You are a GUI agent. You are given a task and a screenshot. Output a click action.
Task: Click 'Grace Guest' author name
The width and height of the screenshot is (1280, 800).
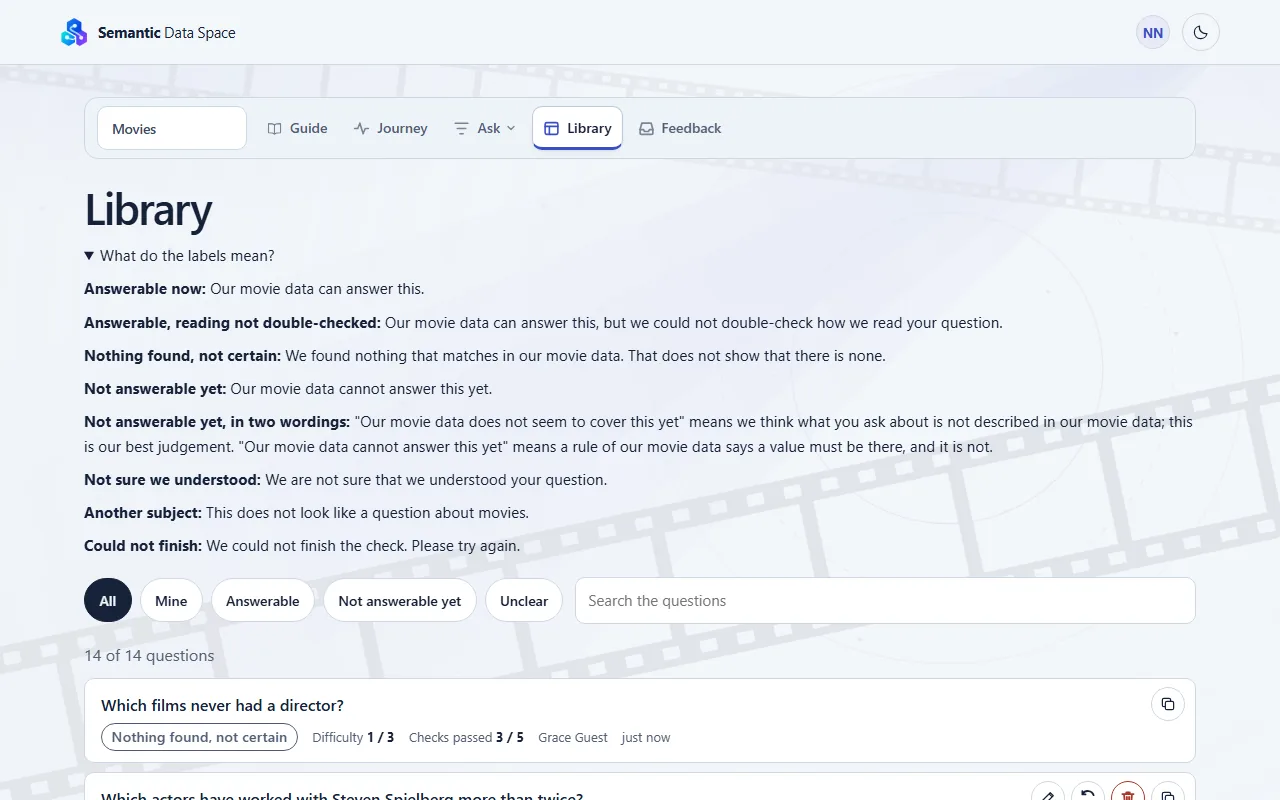573,738
